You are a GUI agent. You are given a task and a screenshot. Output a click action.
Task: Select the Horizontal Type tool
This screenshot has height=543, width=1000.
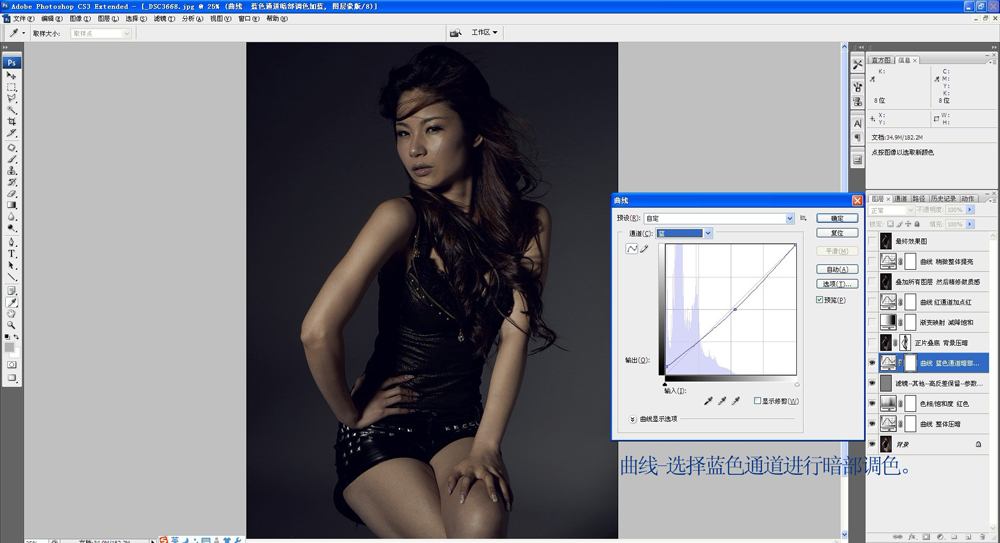point(11,254)
